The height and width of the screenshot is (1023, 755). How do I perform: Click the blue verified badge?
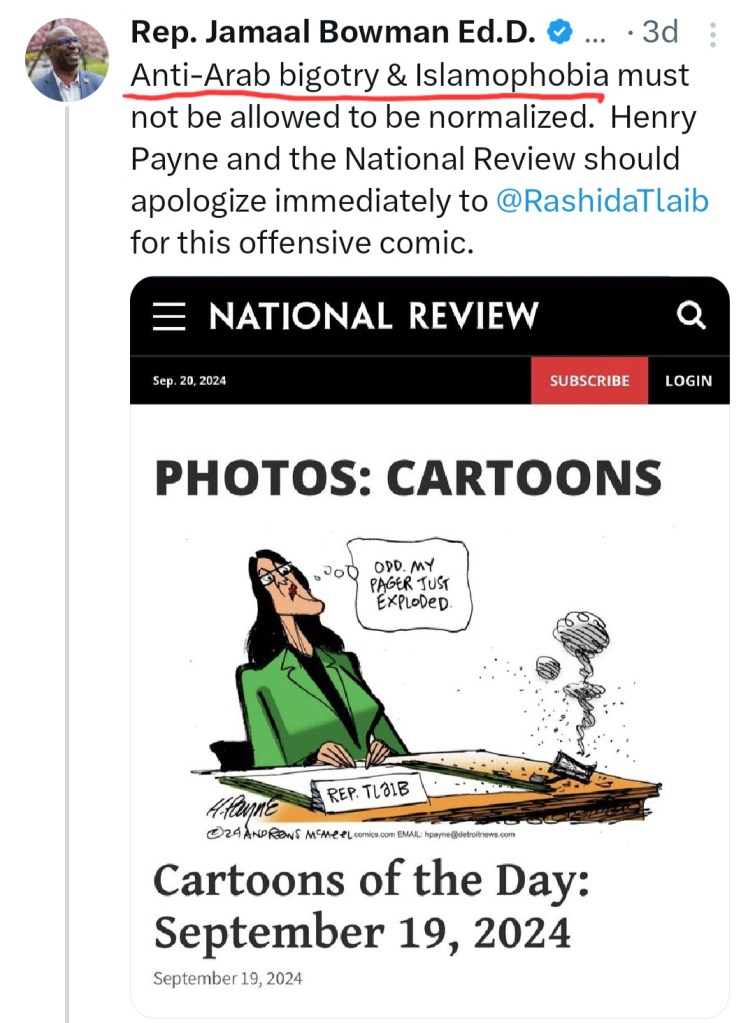pyautogui.click(x=561, y=33)
